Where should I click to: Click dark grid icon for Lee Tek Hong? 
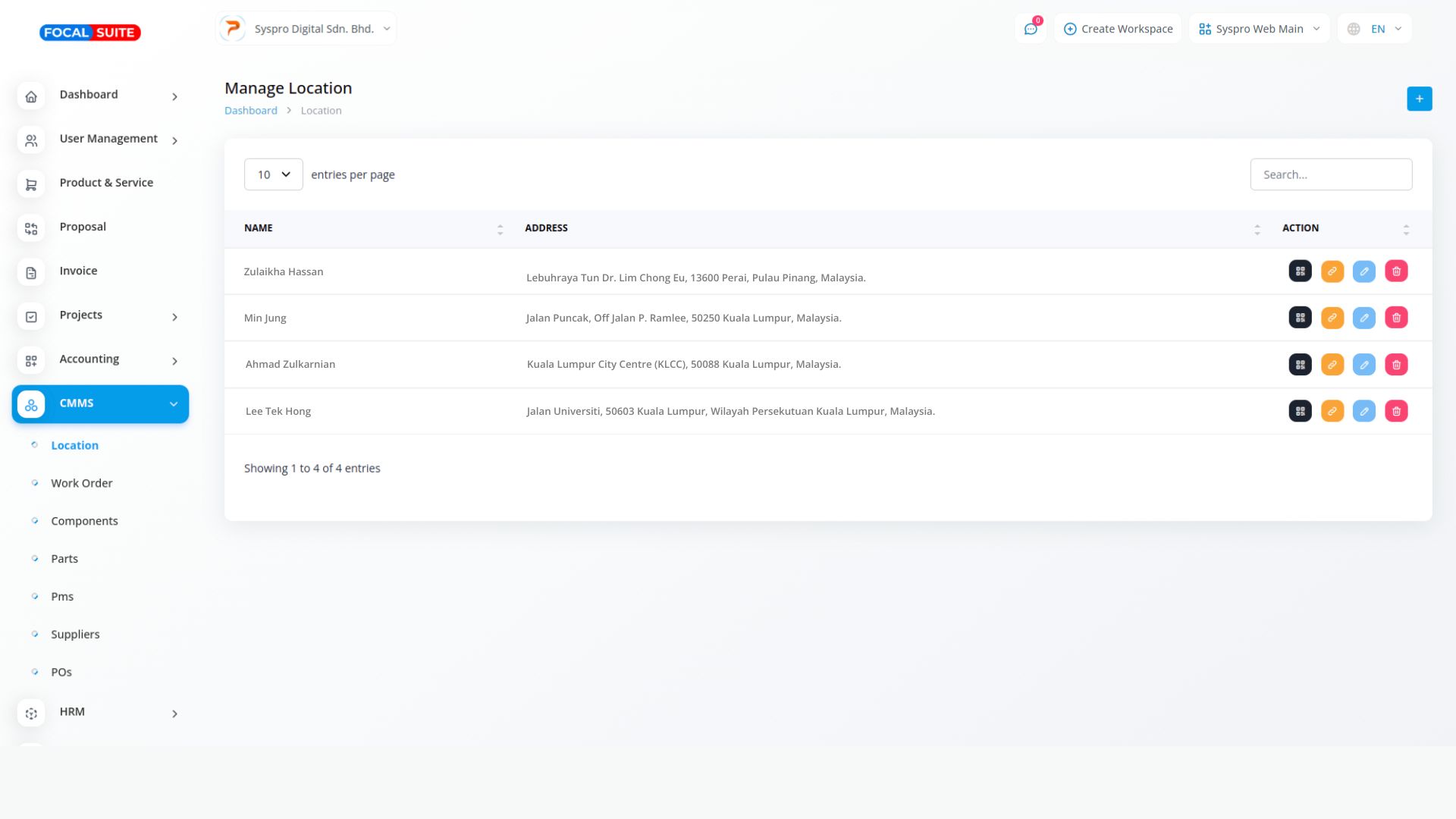pyautogui.click(x=1300, y=411)
